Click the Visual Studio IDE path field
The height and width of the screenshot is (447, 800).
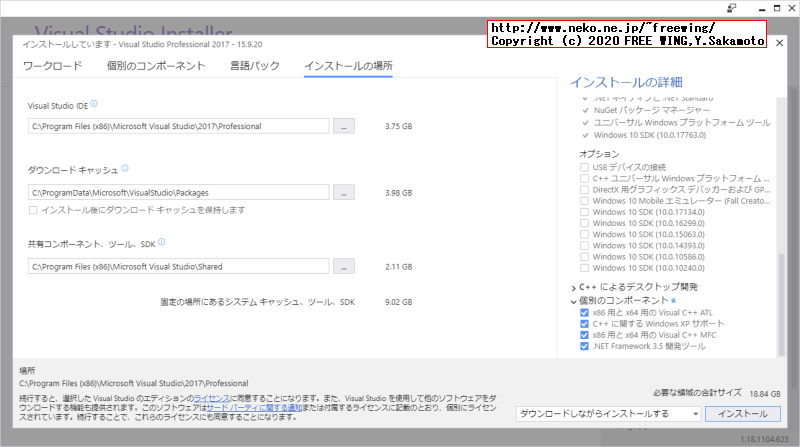(x=179, y=126)
